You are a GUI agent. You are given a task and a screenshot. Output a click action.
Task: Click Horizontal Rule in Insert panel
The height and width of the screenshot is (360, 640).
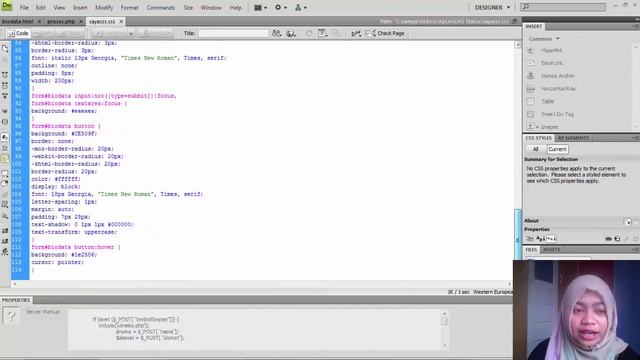[558, 89]
